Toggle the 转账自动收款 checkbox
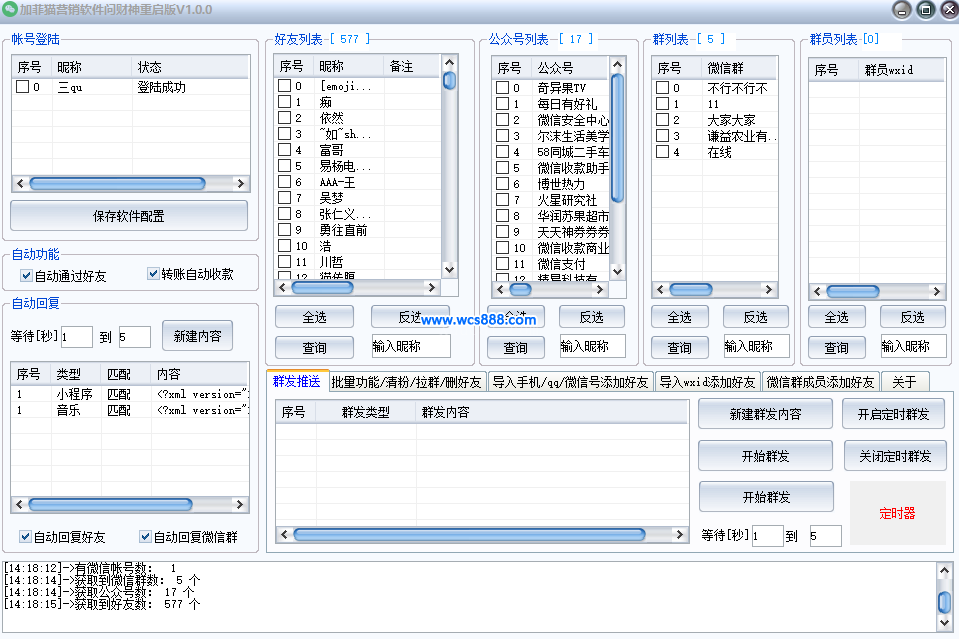959x639 pixels. (x=154, y=274)
